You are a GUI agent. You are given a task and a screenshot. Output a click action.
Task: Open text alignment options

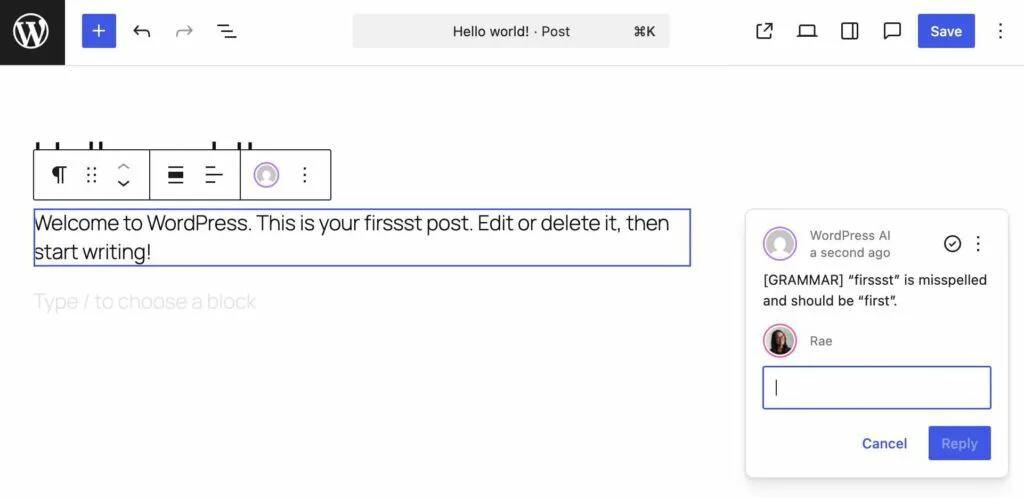point(214,175)
